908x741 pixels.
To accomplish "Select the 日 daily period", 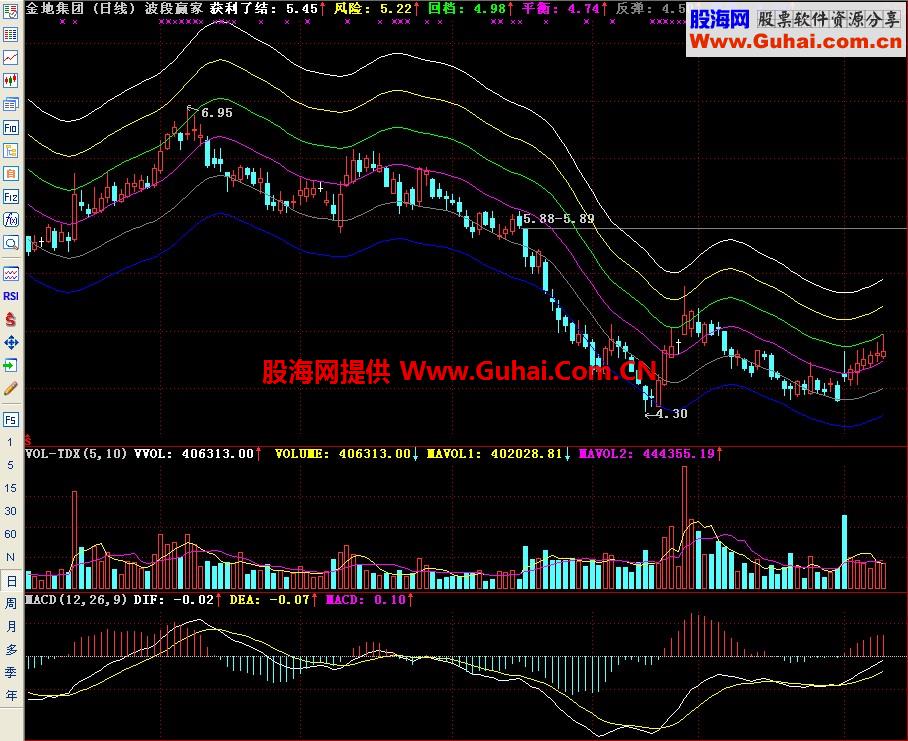I will tap(11, 581).
